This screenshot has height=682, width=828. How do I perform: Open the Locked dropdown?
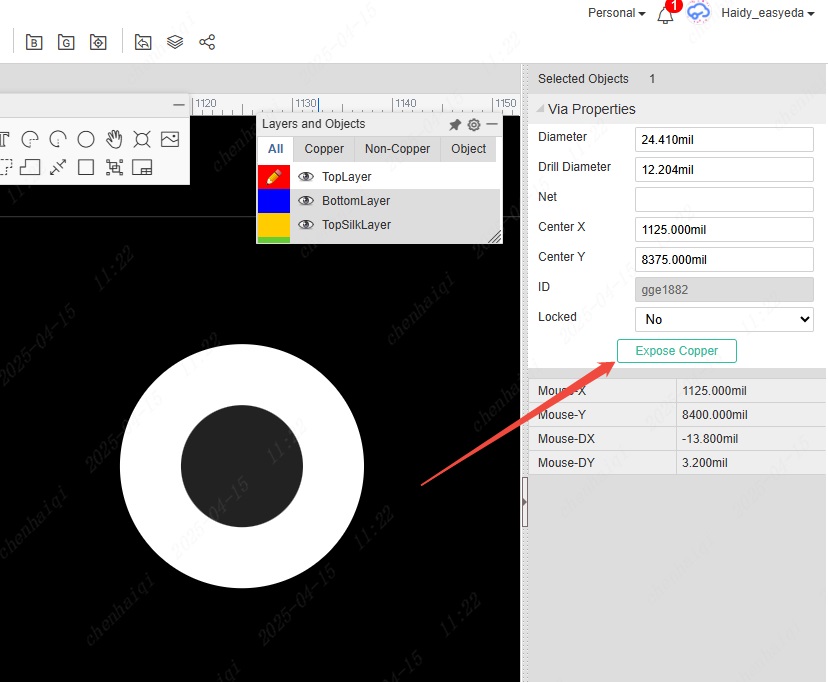click(724, 319)
